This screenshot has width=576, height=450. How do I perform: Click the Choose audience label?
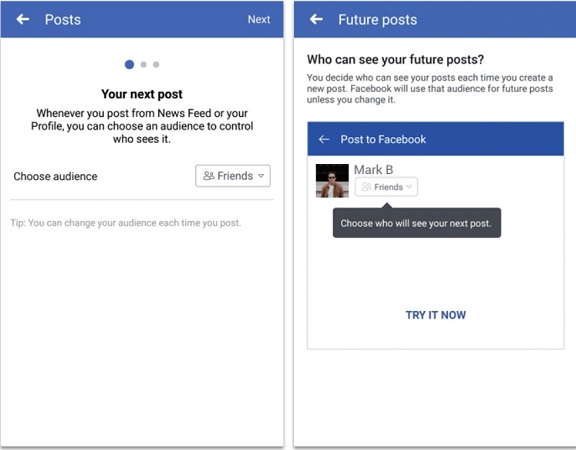[55, 176]
